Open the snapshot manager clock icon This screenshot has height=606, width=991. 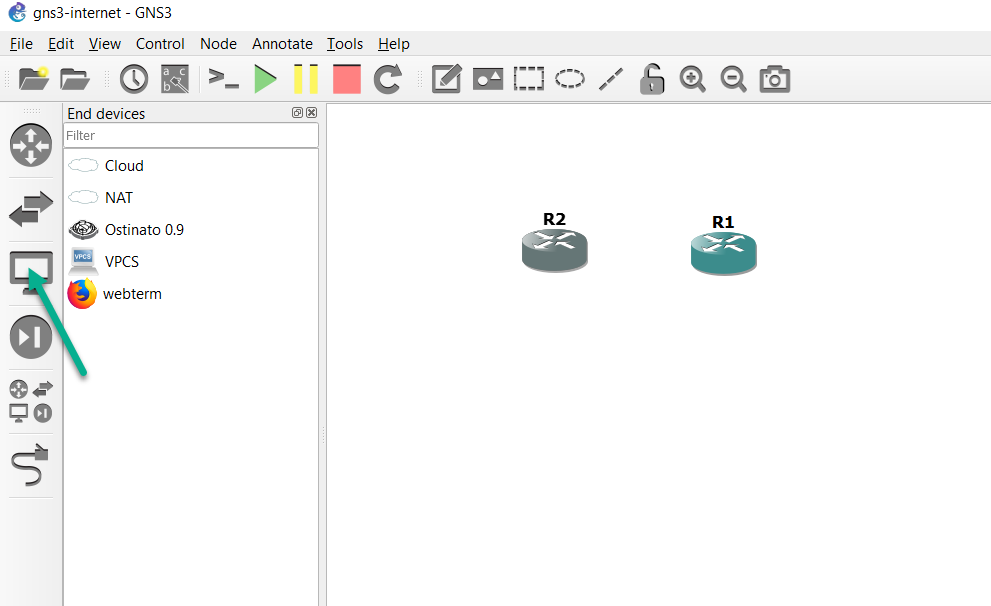134,79
